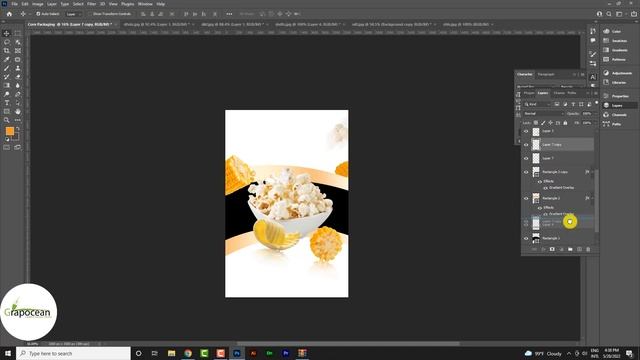This screenshot has width=640, height=360.
Task: Toggle the Show Transform Controls checkbox
Action: point(91,14)
